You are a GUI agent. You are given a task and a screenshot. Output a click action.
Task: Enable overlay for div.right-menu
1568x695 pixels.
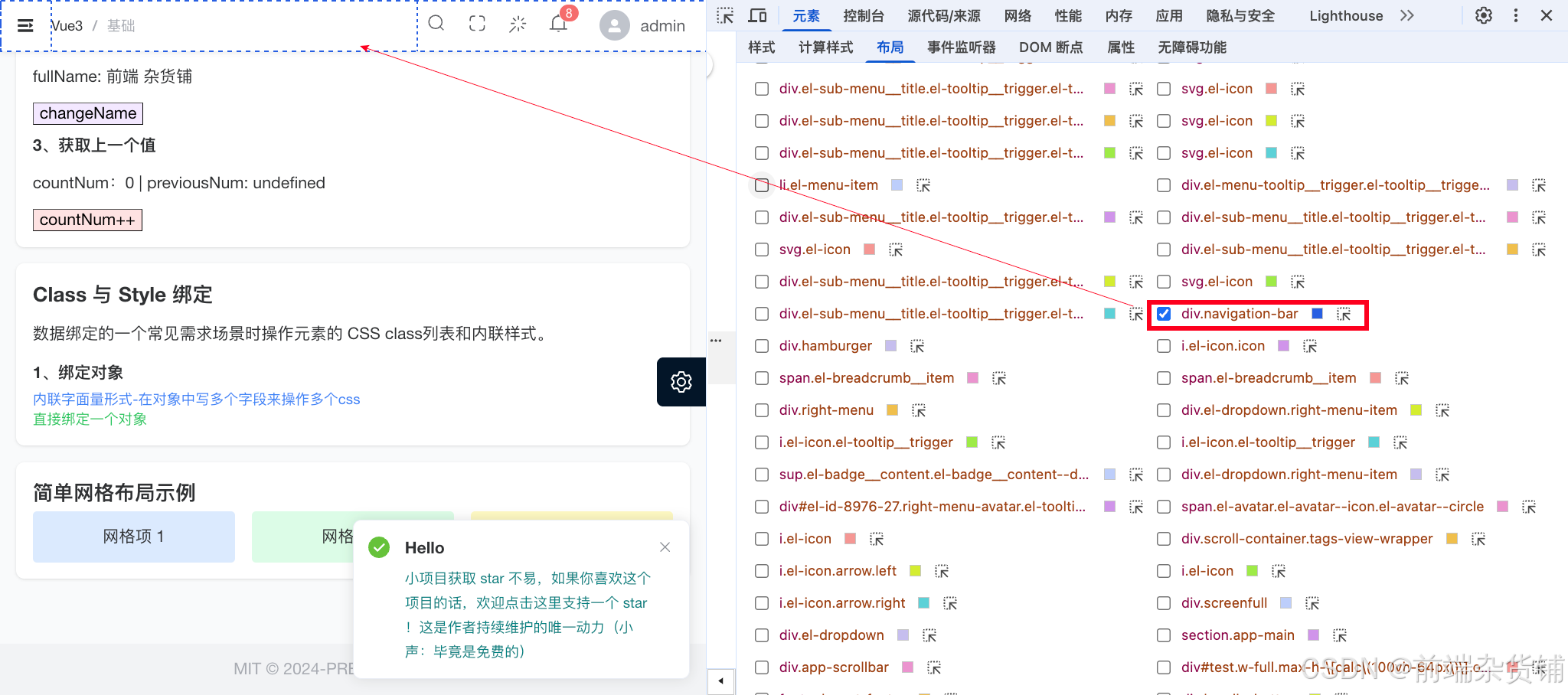(762, 410)
